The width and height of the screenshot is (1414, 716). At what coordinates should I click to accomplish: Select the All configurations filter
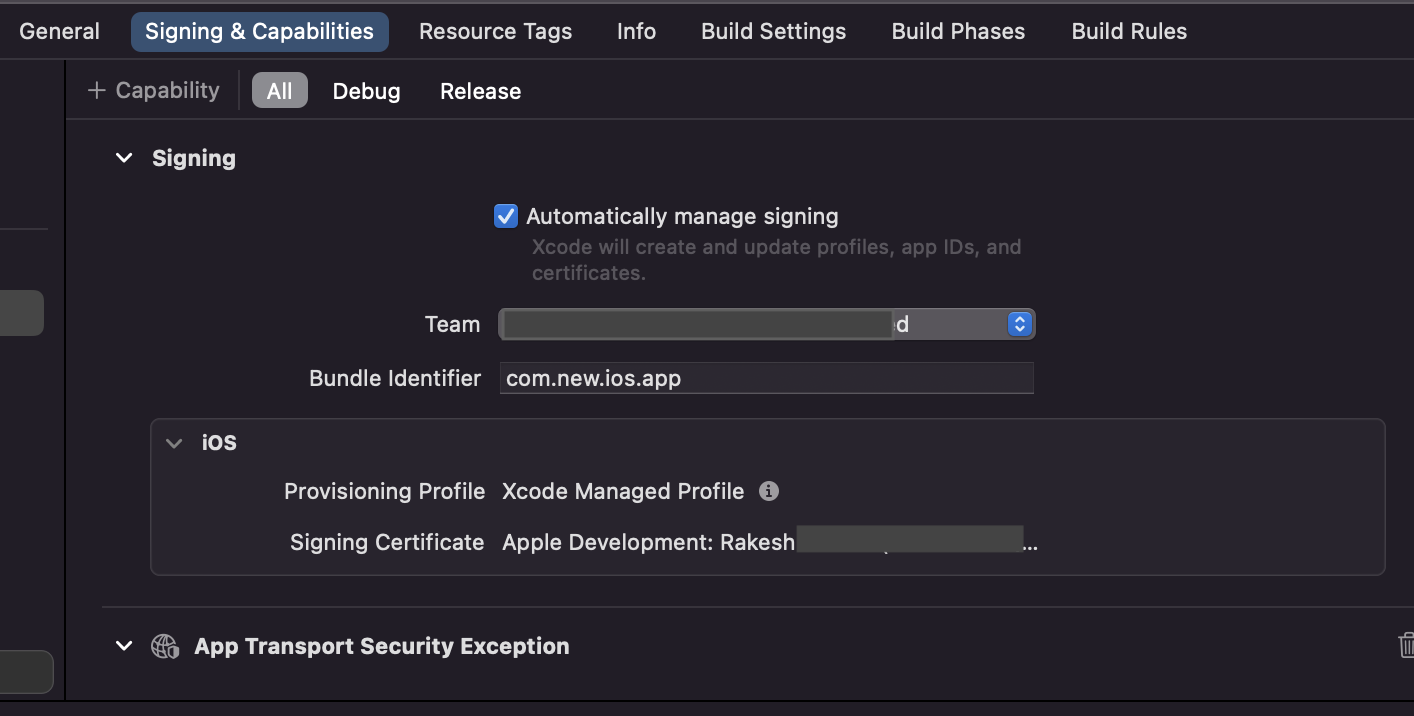(x=280, y=91)
